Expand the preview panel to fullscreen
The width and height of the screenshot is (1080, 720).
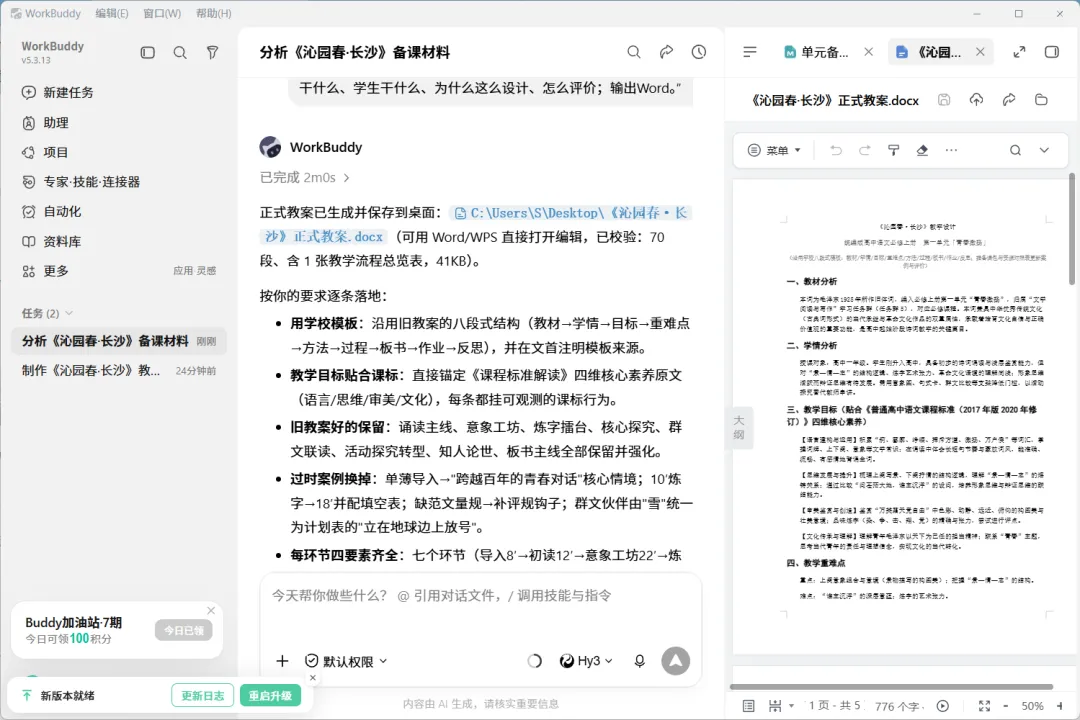(1019, 52)
